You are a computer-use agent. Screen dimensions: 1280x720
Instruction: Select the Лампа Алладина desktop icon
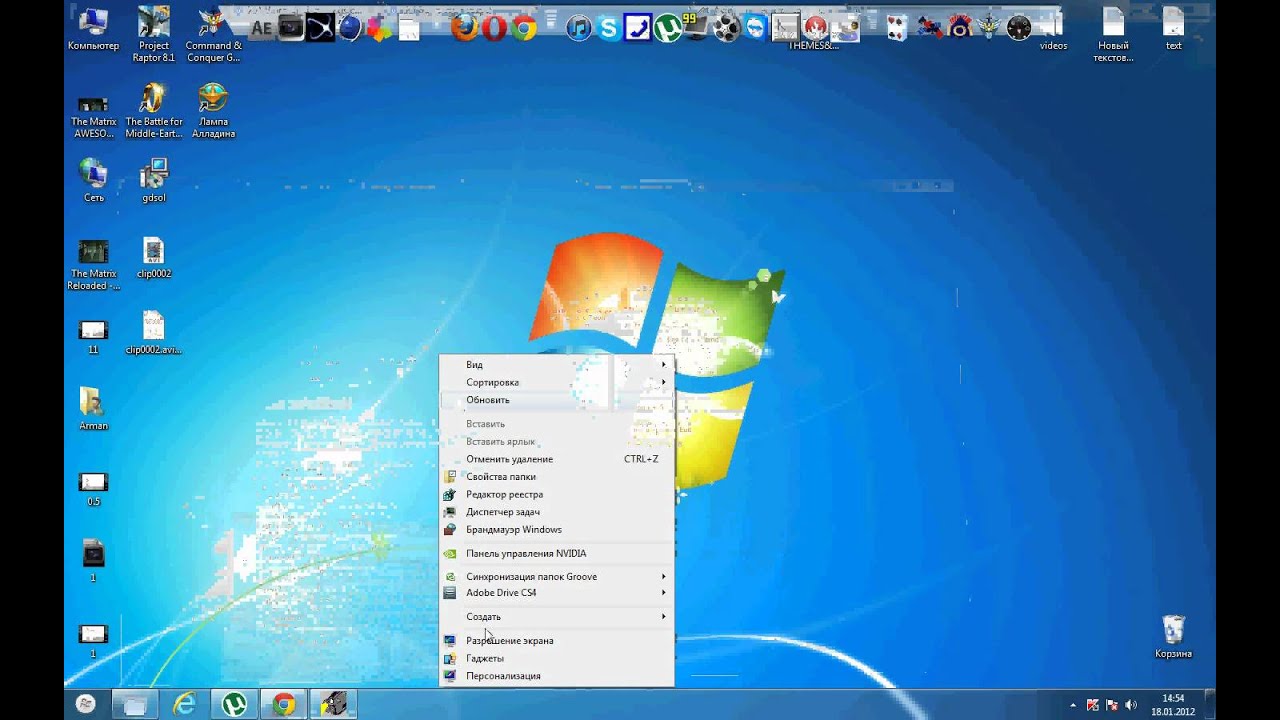tap(213, 110)
